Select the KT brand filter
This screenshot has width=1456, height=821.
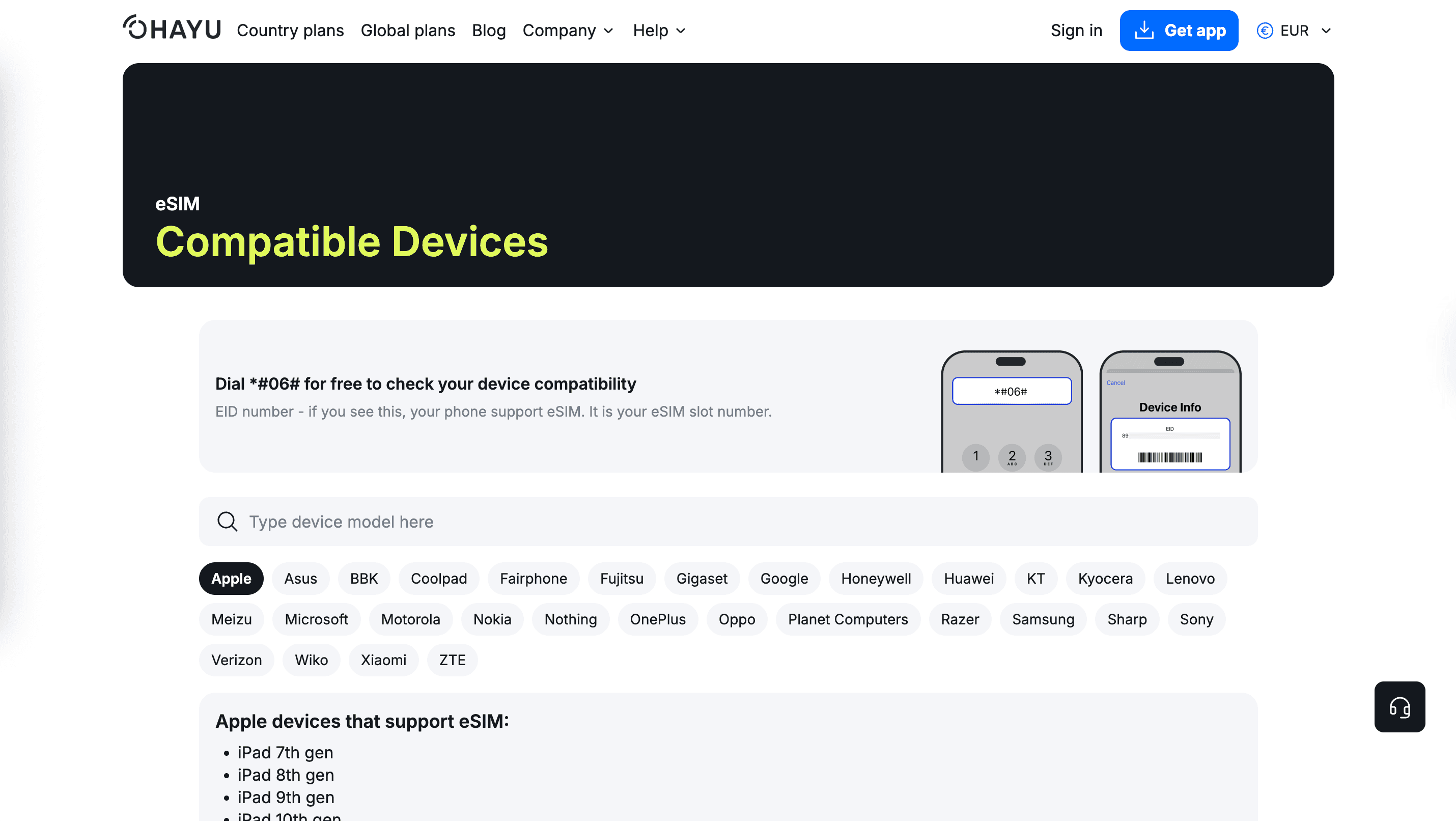click(1035, 579)
